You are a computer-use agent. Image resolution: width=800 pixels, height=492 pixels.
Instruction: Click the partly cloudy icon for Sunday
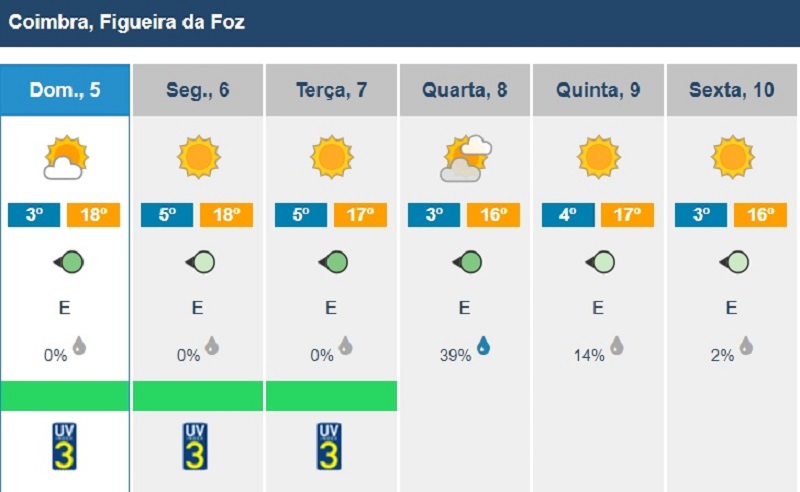[66, 157]
